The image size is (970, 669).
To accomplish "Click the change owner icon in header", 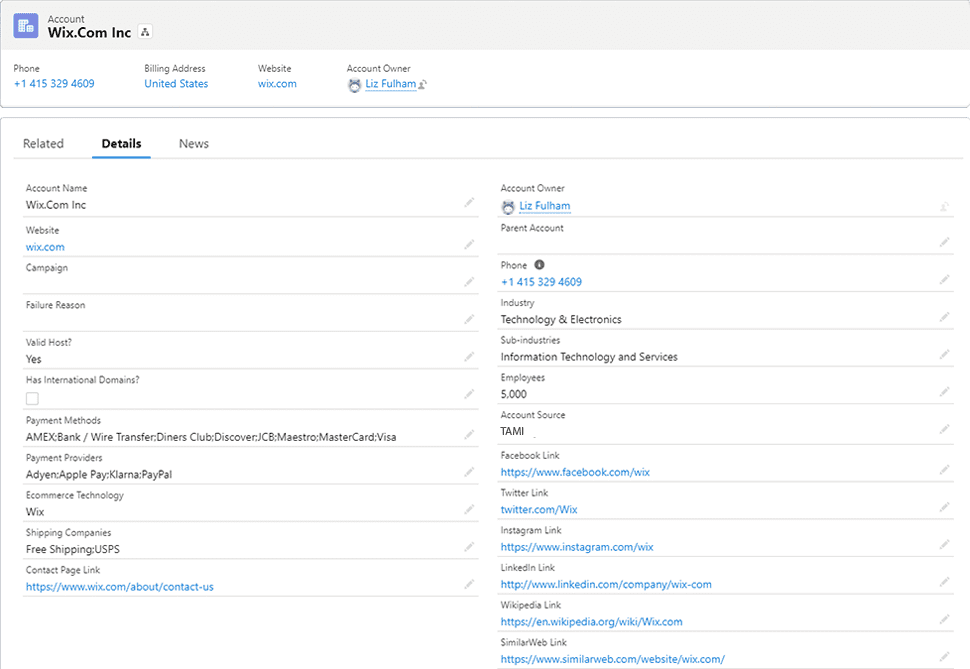I will click(x=423, y=85).
